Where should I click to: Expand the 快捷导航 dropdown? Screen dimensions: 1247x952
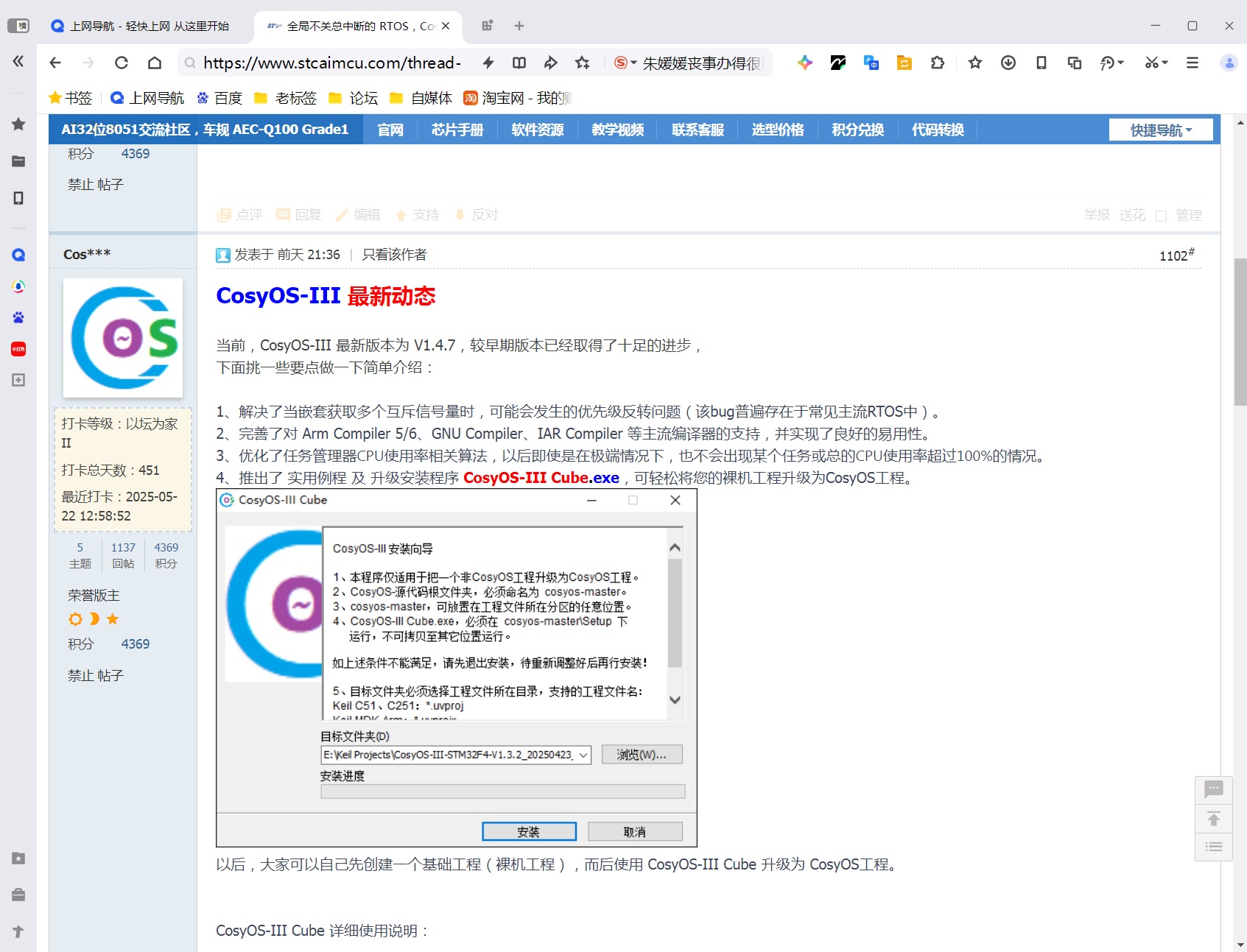(x=1162, y=130)
